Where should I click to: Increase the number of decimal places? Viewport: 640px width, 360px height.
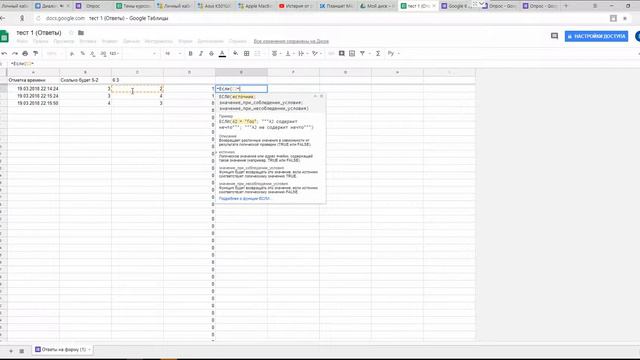pyautogui.click(x=103, y=53)
